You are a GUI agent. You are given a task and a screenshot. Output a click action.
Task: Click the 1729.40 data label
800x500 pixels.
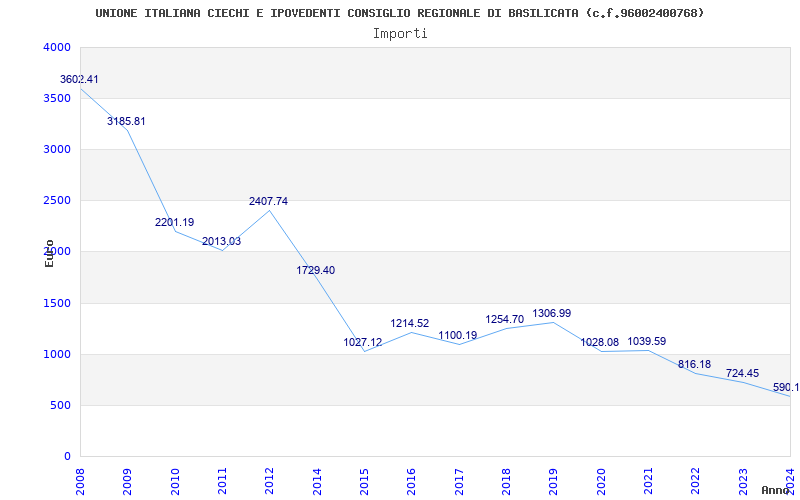tap(316, 270)
